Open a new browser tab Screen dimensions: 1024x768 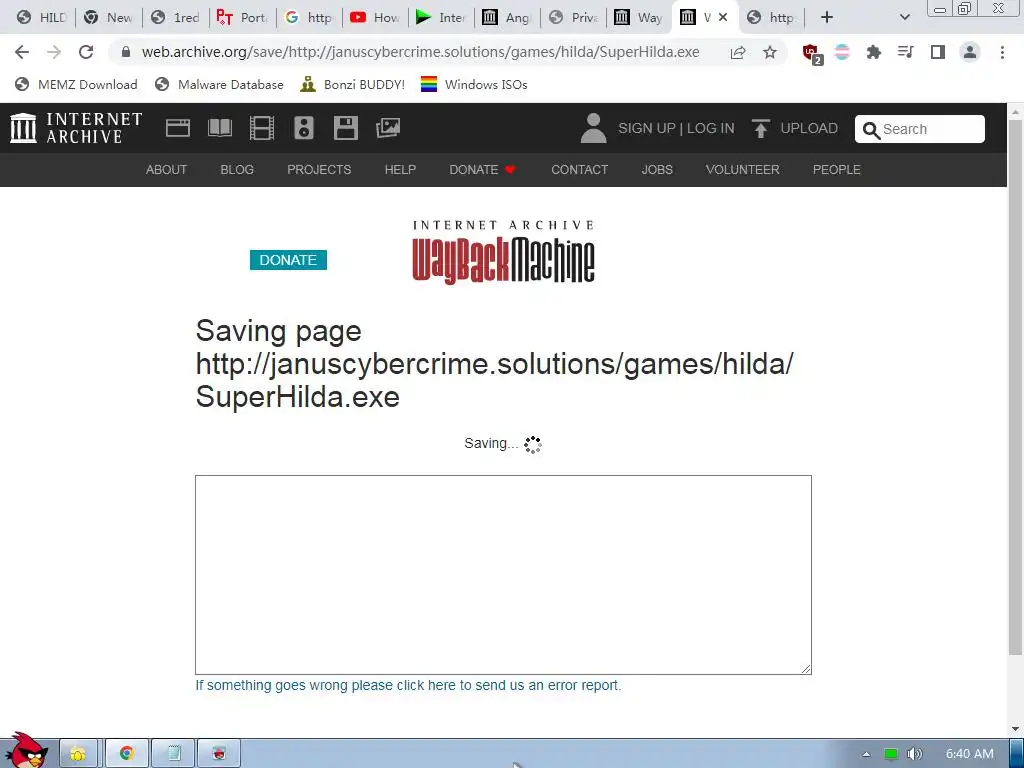coord(827,18)
